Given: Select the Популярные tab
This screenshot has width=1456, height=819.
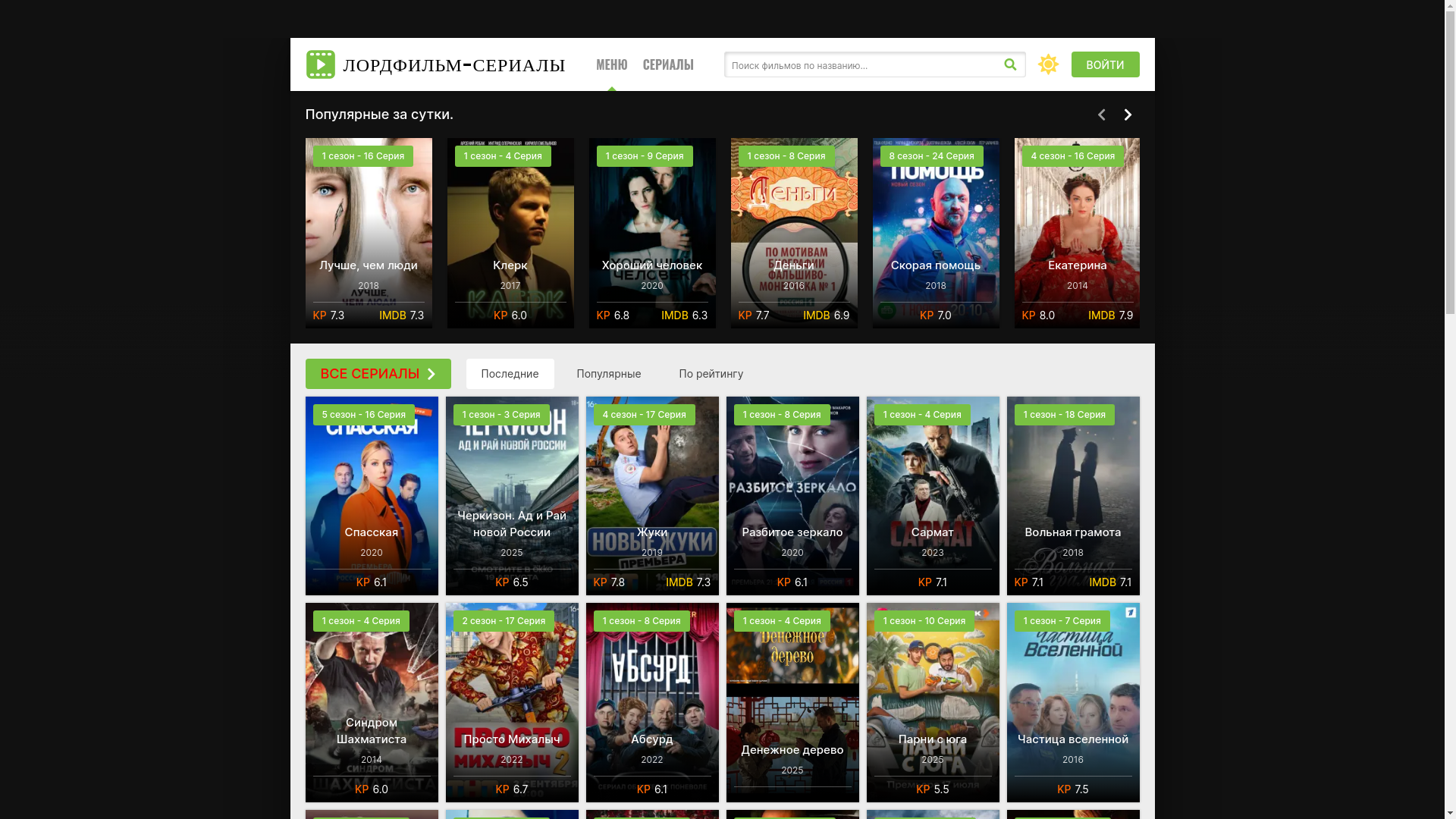Looking at the screenshot, I should click(x=608, y=374).
